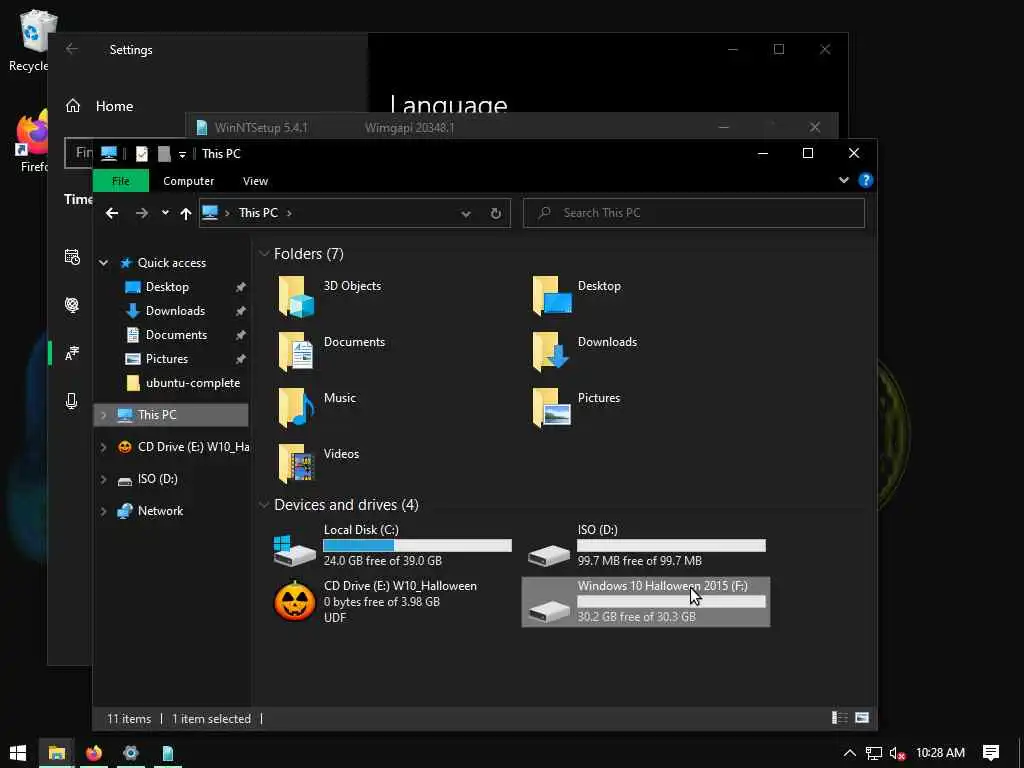1024x768 pixels.
Task: Collapse the Devices and drives (4) group
Action: (264, 505)
